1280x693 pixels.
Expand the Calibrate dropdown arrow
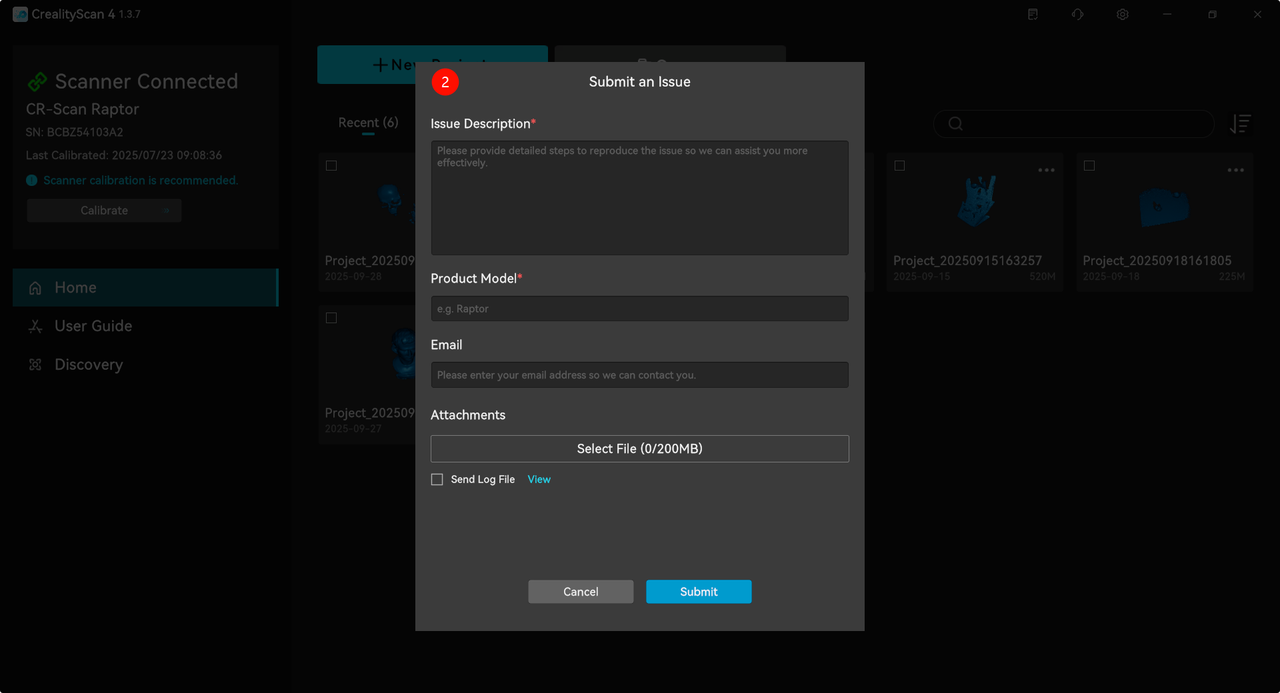click(166, 211)
